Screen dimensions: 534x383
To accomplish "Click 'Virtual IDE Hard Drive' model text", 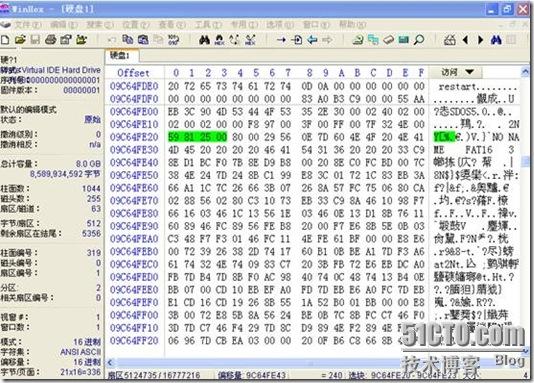I will click(x=61, y=70).
